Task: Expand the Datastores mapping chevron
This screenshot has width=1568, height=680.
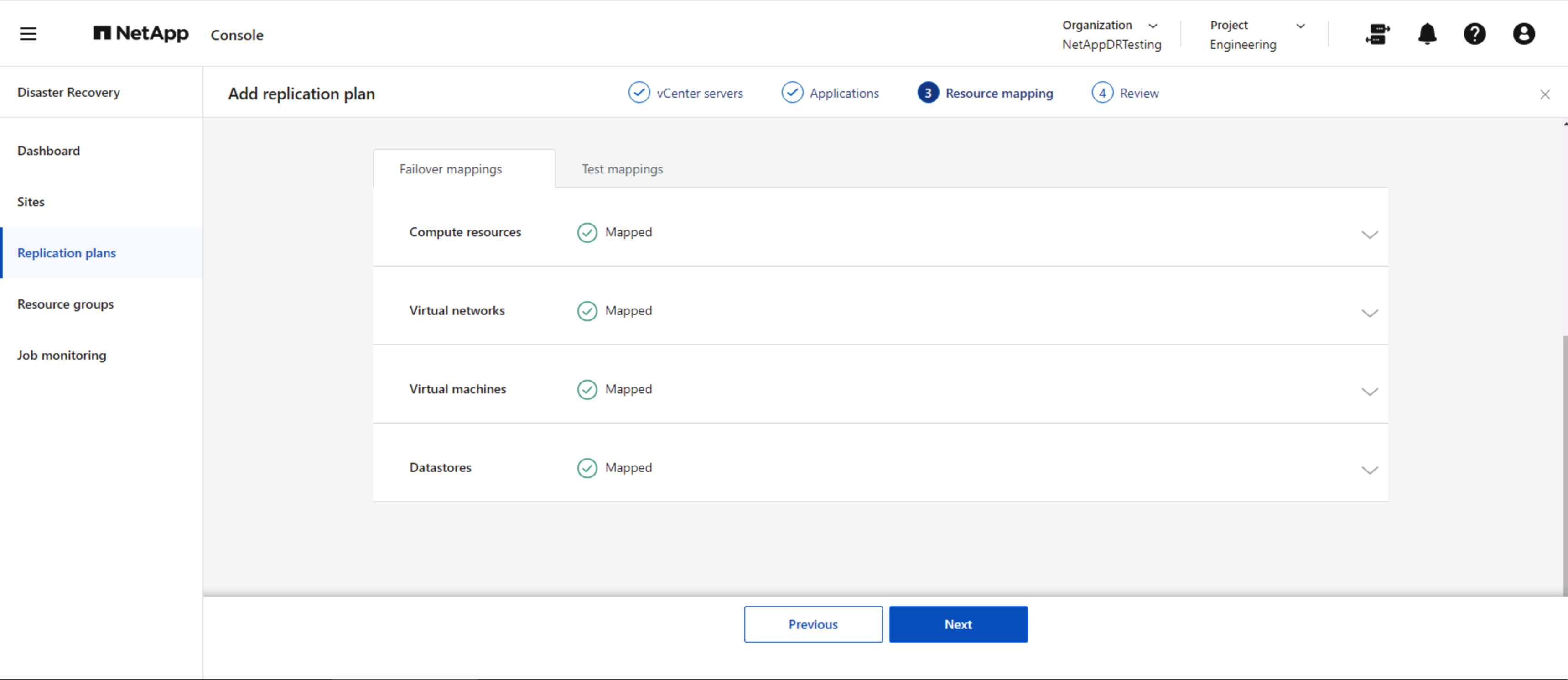Action: point(1369,470)
